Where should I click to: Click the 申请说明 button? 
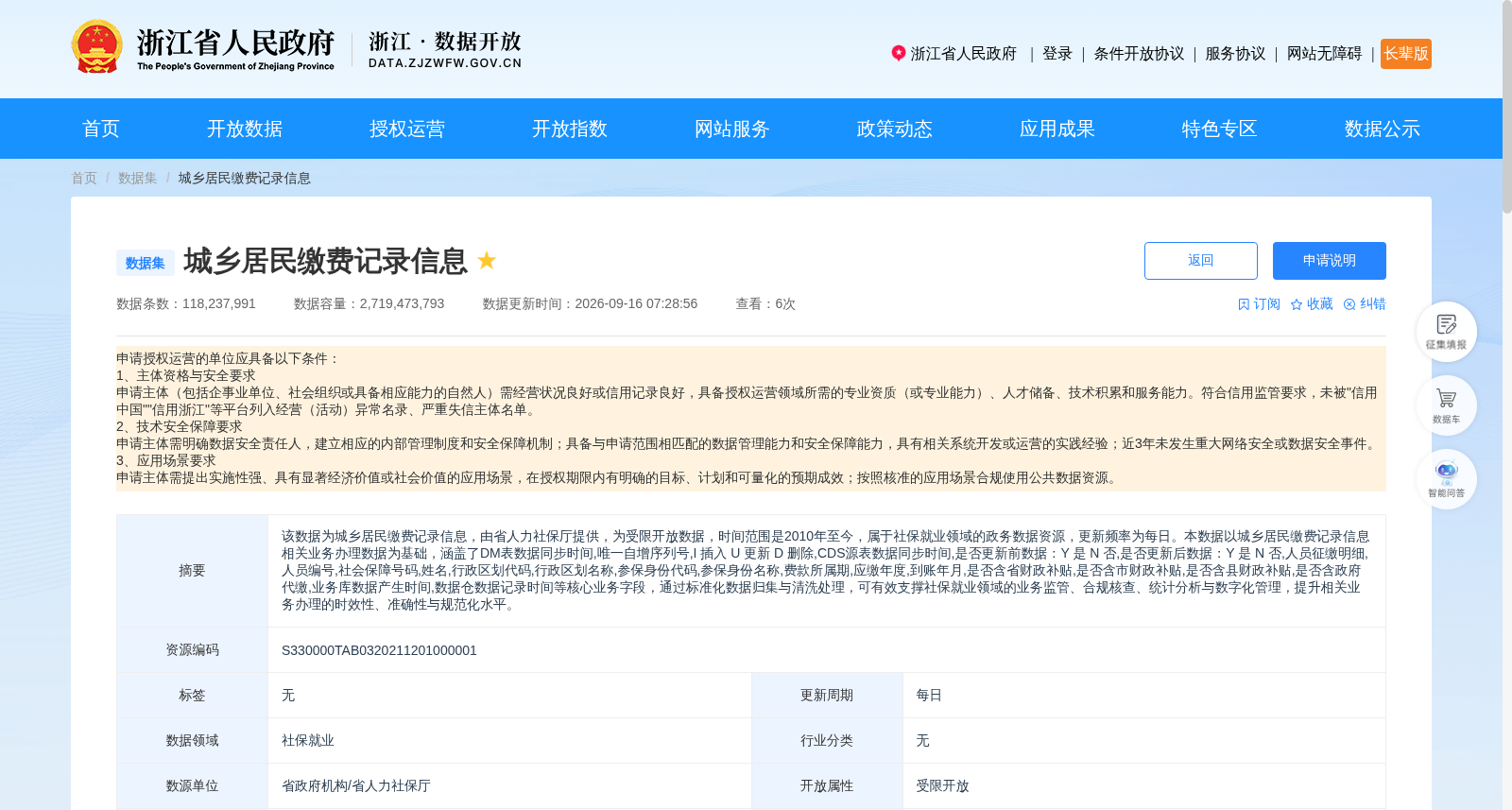coord(1330,261)
